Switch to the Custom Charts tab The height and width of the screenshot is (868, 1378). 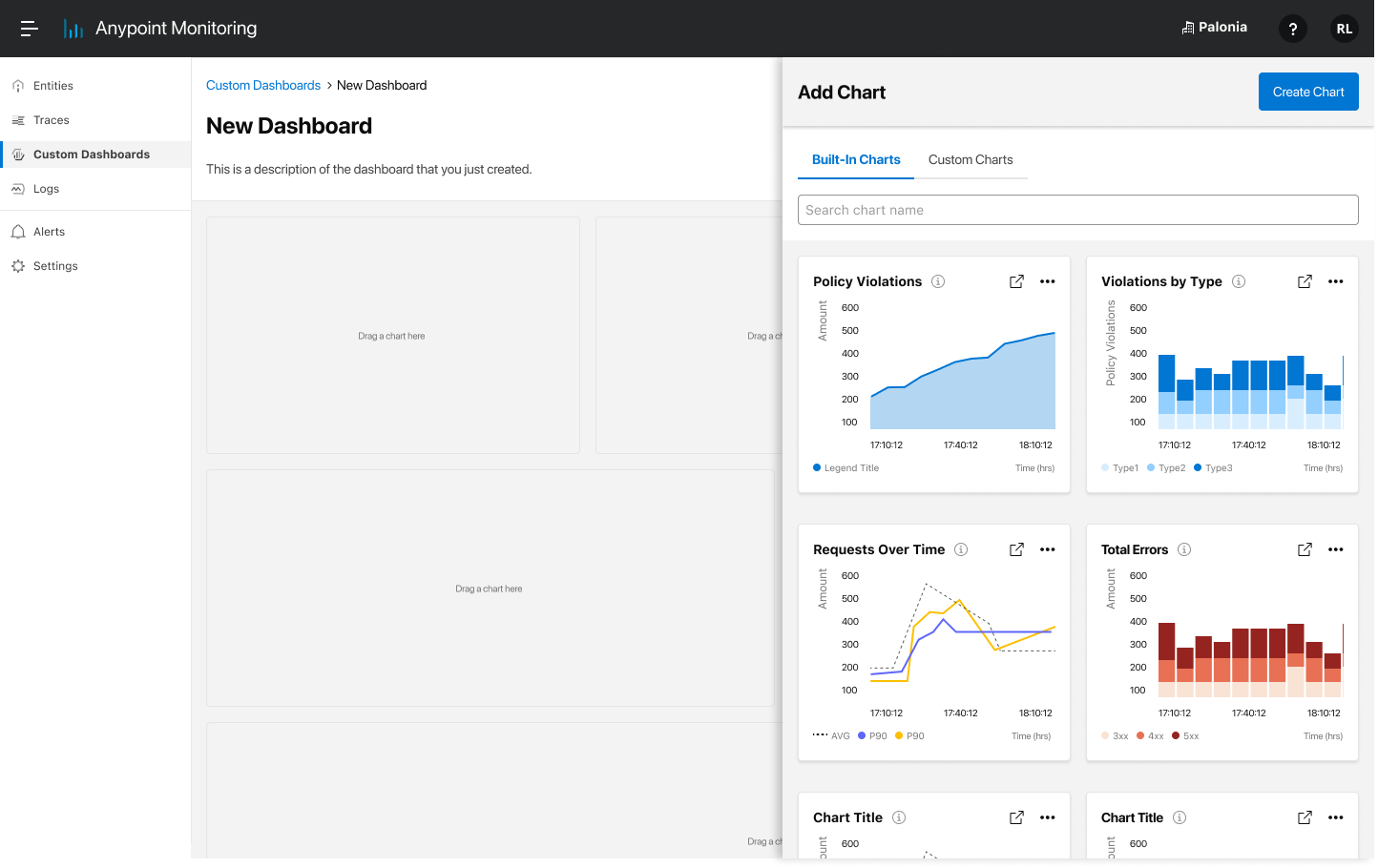[971, 160]
